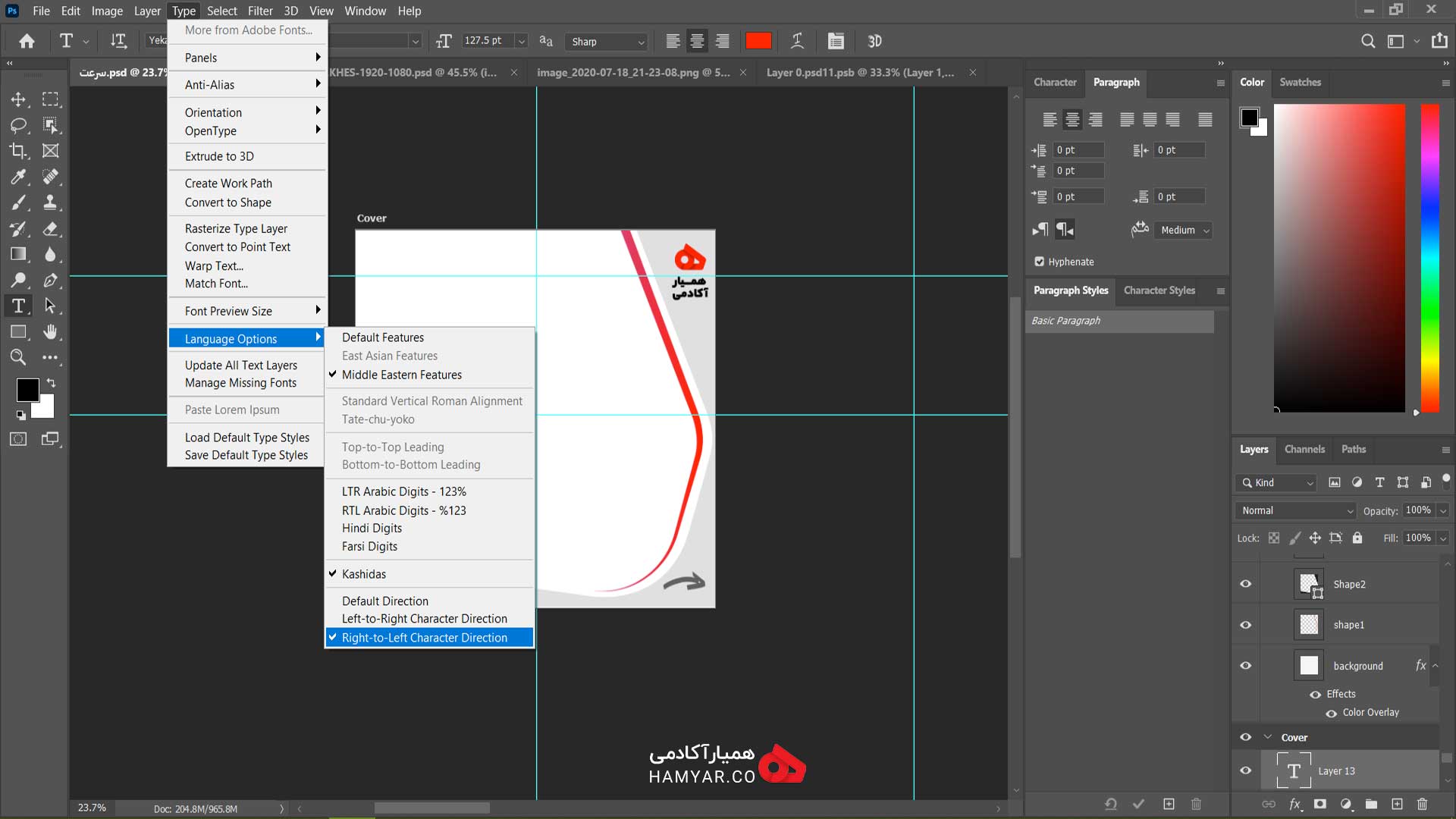Click the red text color swatch
1456x819 pixels.
pos(758,41)
